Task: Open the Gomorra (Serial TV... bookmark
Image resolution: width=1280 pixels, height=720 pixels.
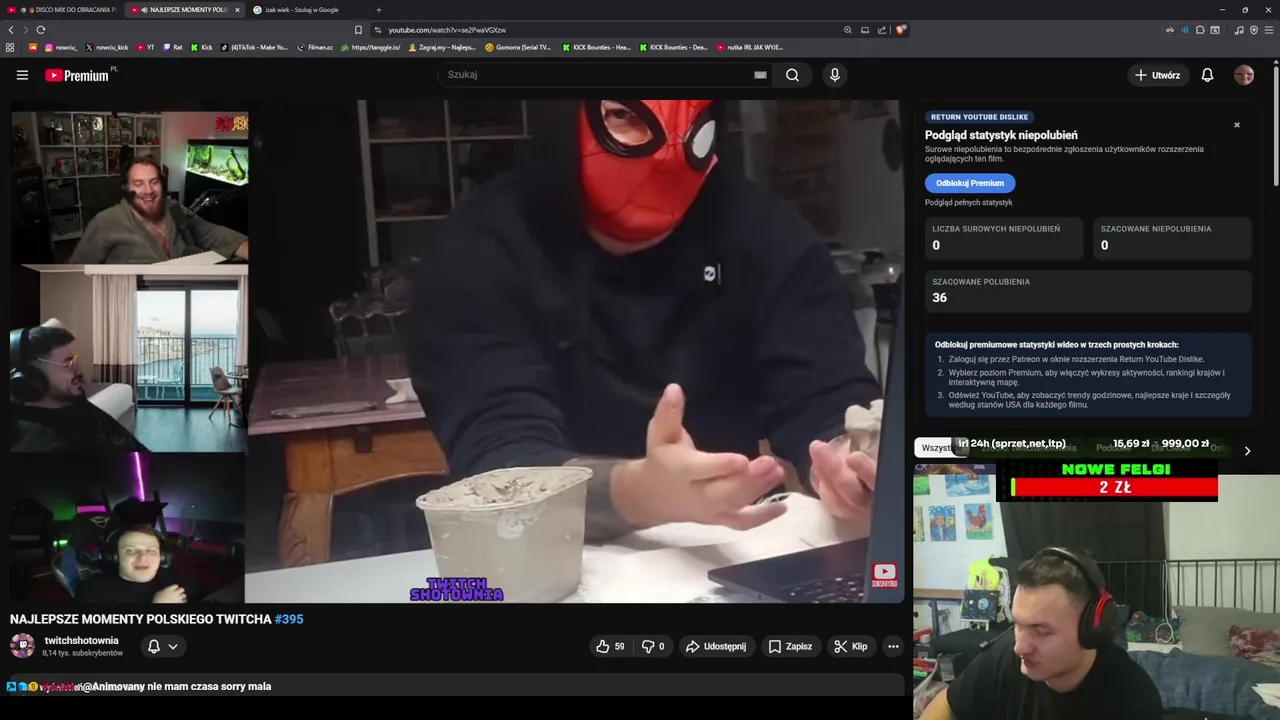Action: click(x=518, y=47)
